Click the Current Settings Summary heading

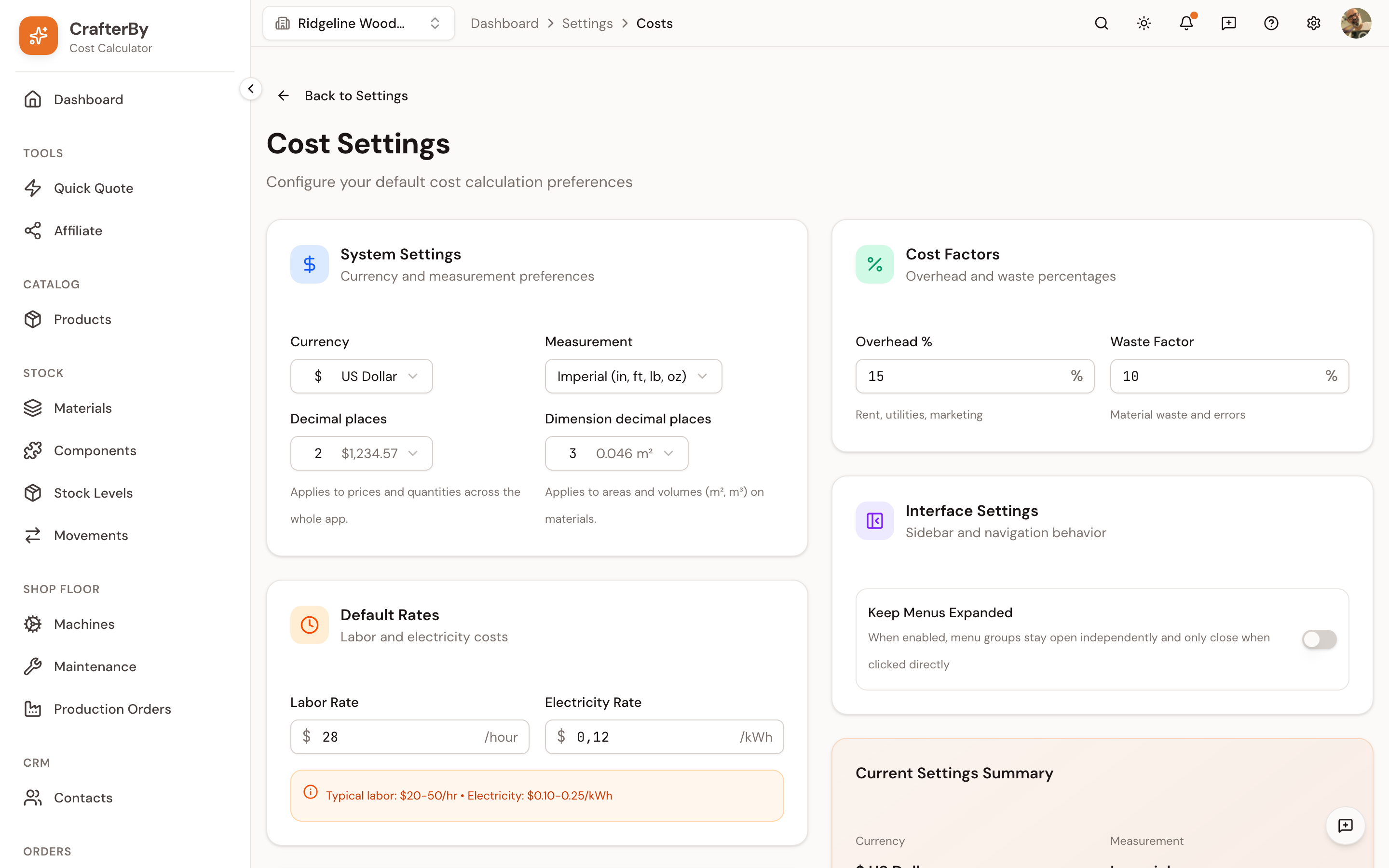[x=954, y=773]
